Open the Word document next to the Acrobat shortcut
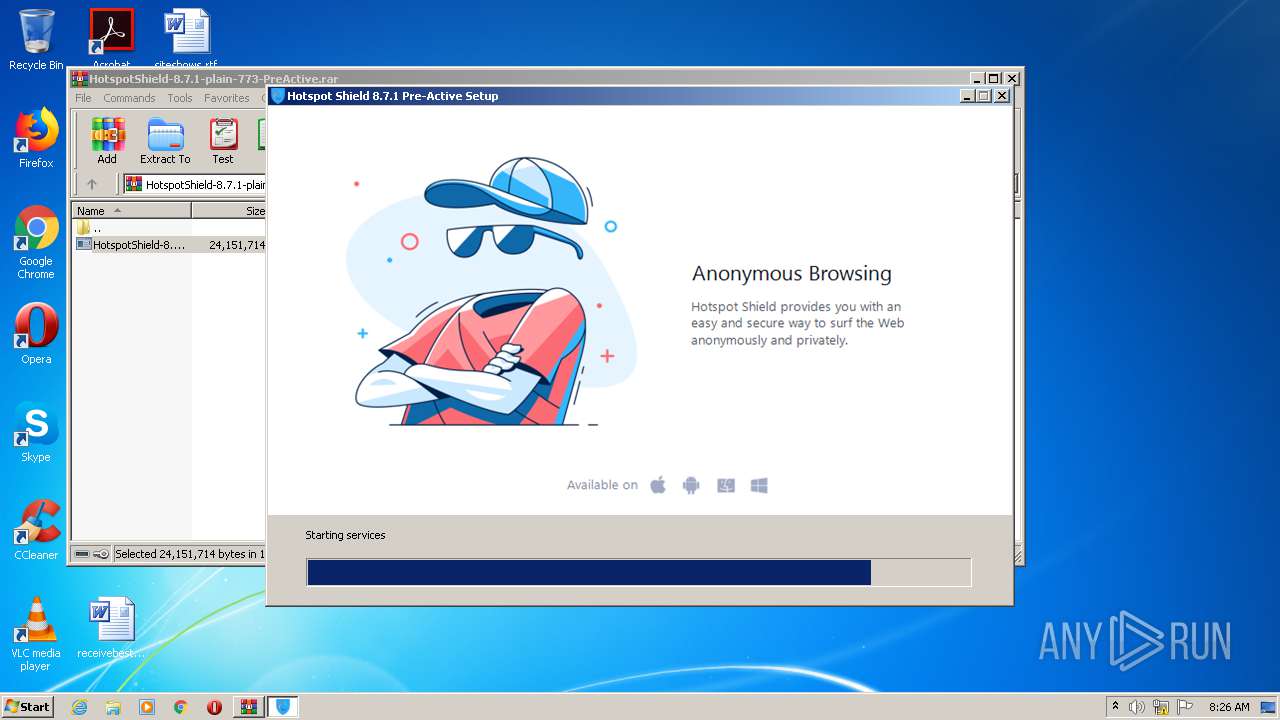 pos(186,36)
